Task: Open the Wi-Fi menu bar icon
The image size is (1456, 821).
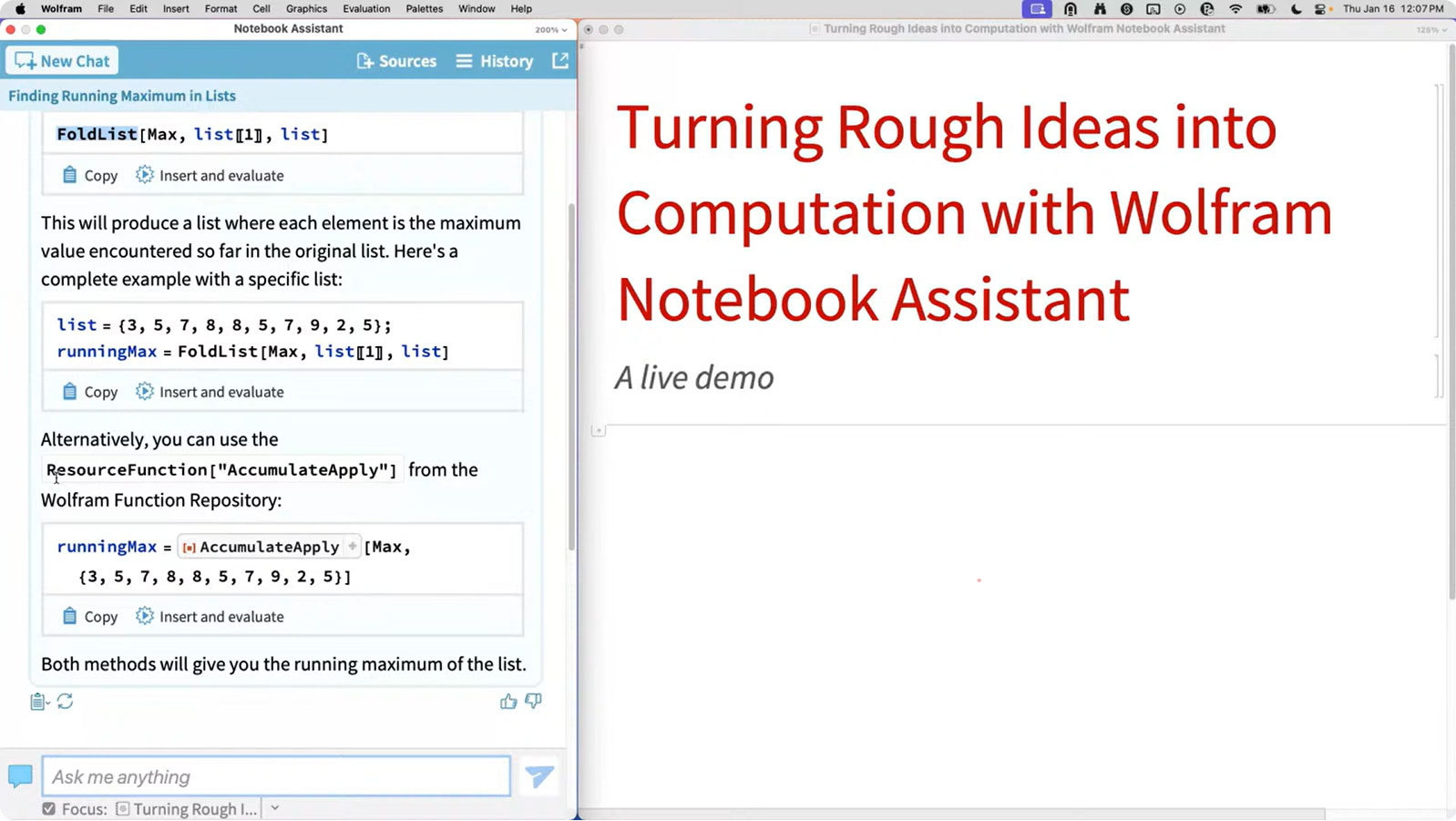Action: [1236, 9]
